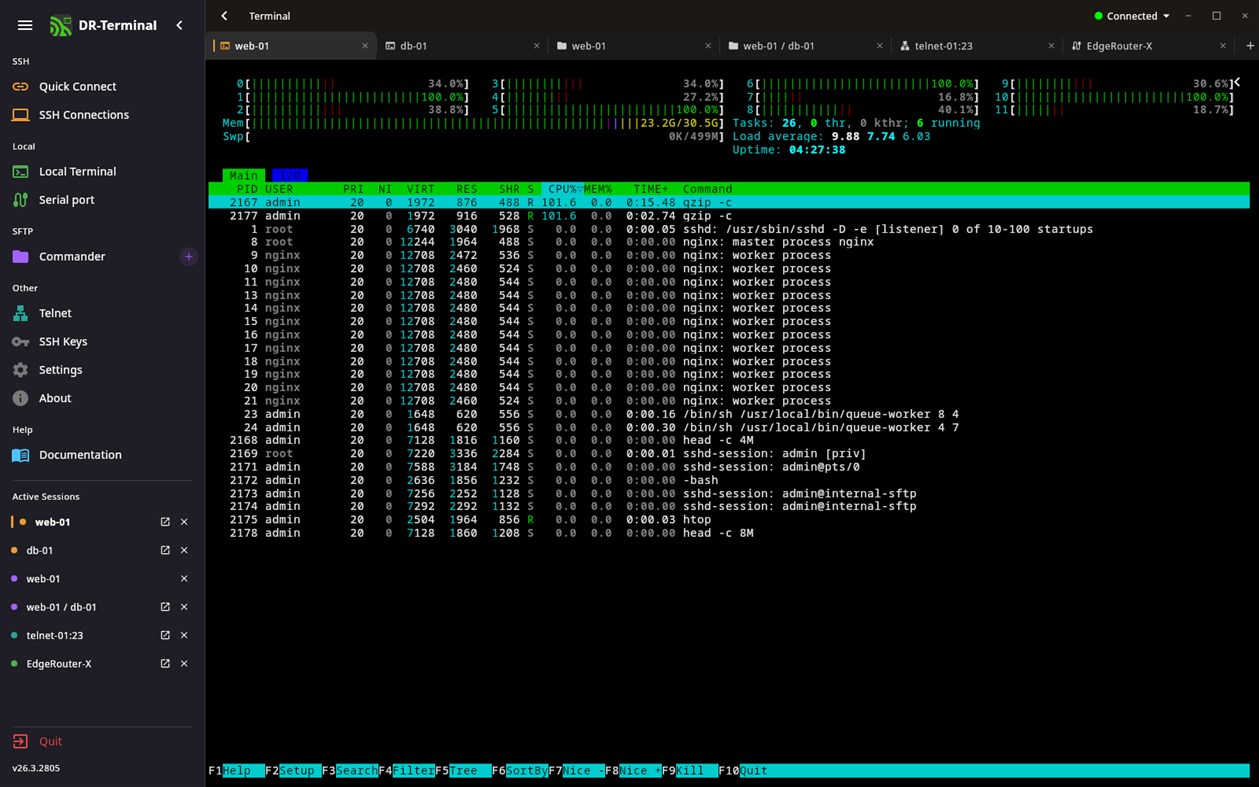The height and width of the screenshot is (787, 1259).
Task: Pop out the db-01 session into a new window
Action: [165, 550]
